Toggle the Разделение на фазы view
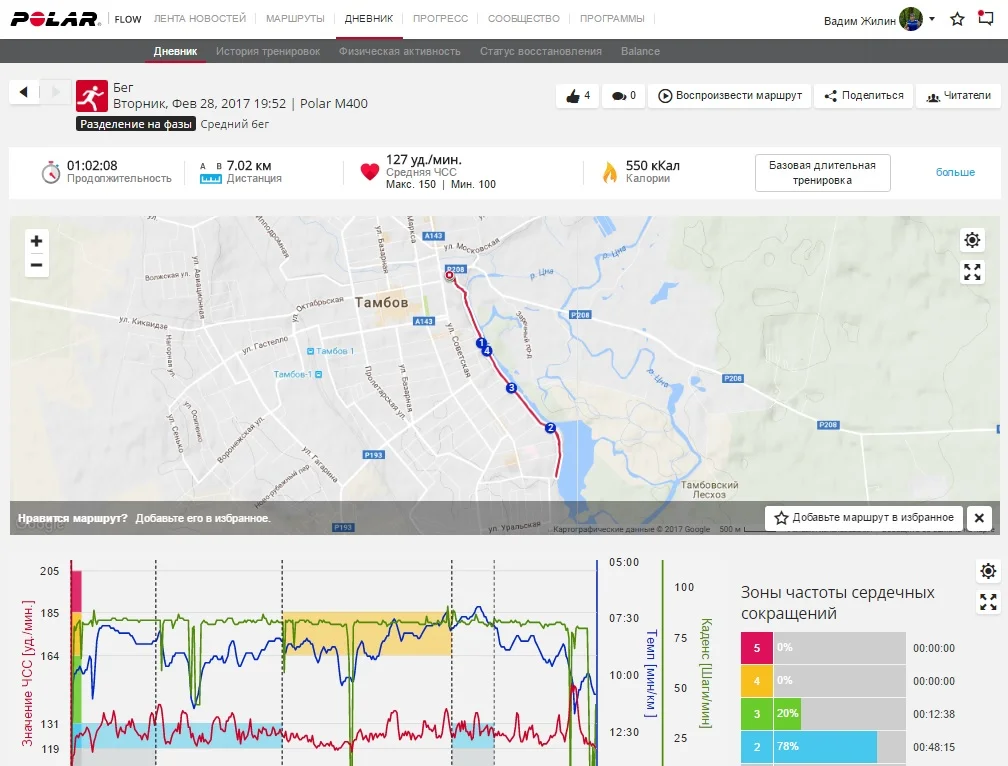Screen dimensions: 1008x766 click(135, 125)
